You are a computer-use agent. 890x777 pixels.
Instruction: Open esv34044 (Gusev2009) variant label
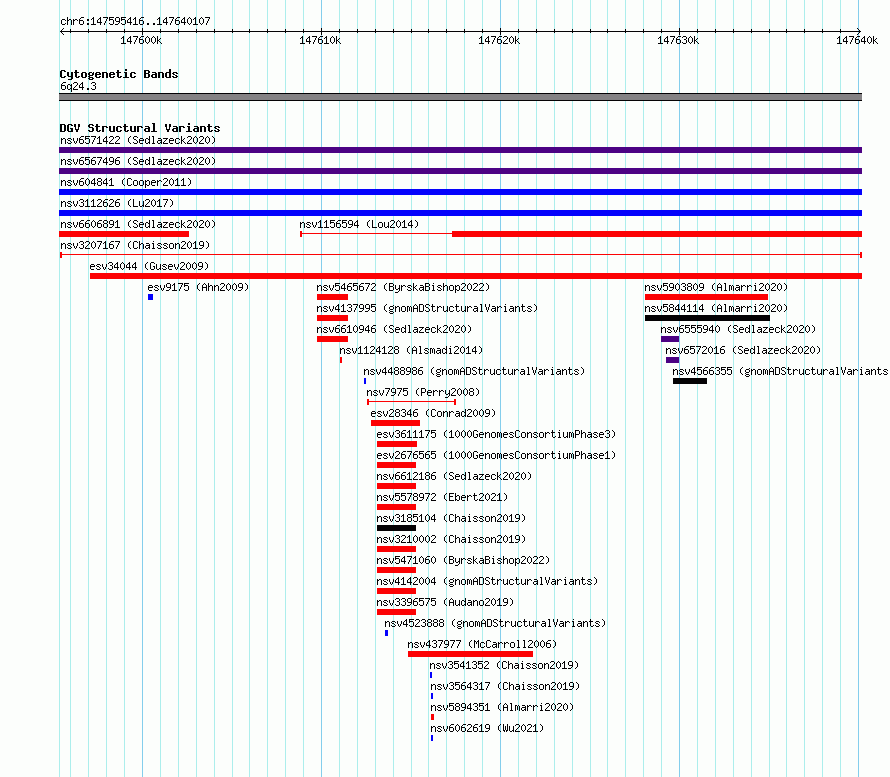tap(149, 266)
